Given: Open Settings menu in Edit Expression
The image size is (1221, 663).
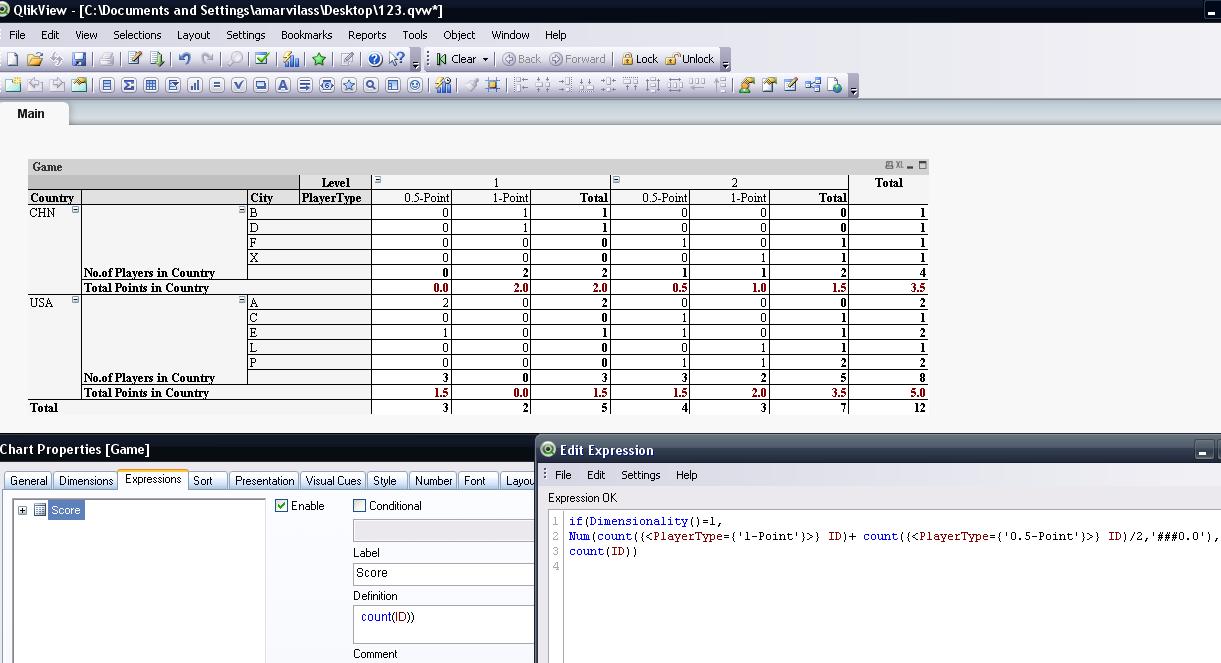Looking at the screenshot, I should 640,475.
